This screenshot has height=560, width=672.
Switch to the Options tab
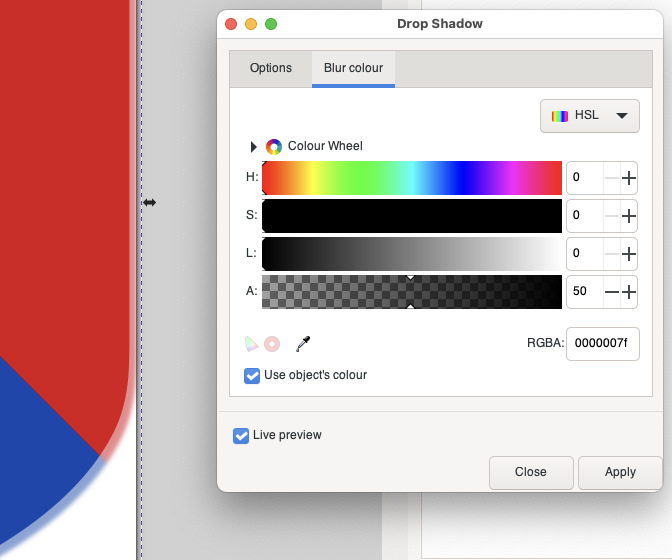(271, 68)
